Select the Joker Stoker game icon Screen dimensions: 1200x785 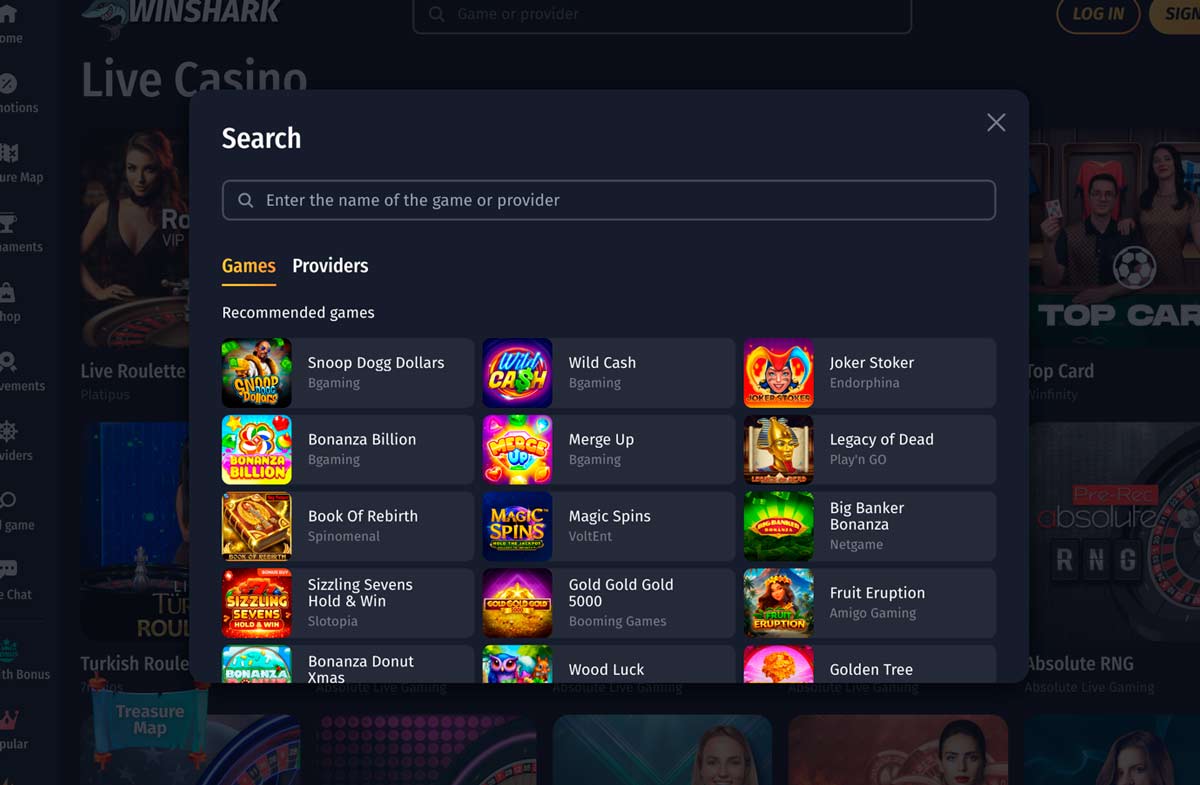(779, 373)
